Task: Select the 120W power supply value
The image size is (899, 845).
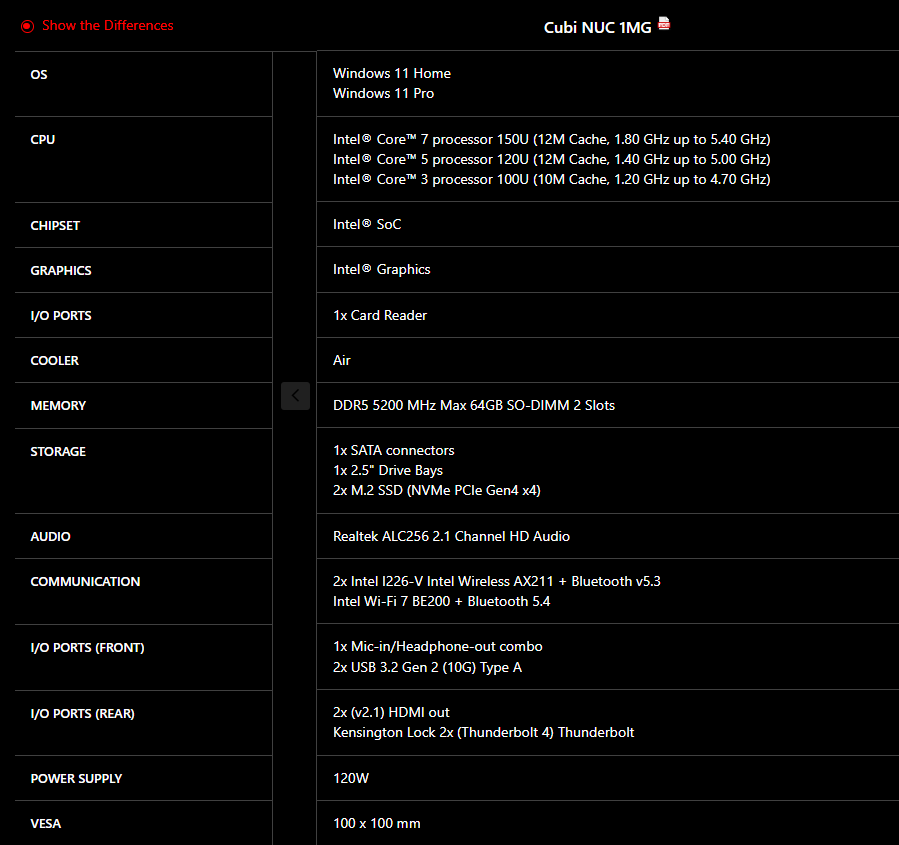Action: (x=351, y=778)
